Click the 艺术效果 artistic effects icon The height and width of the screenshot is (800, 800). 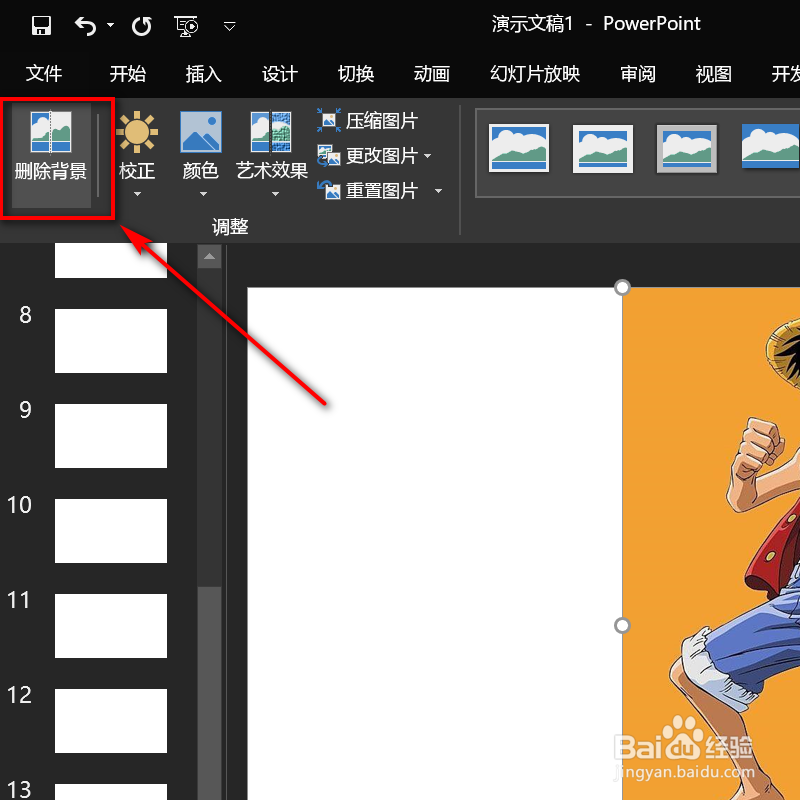click(271, 132)
